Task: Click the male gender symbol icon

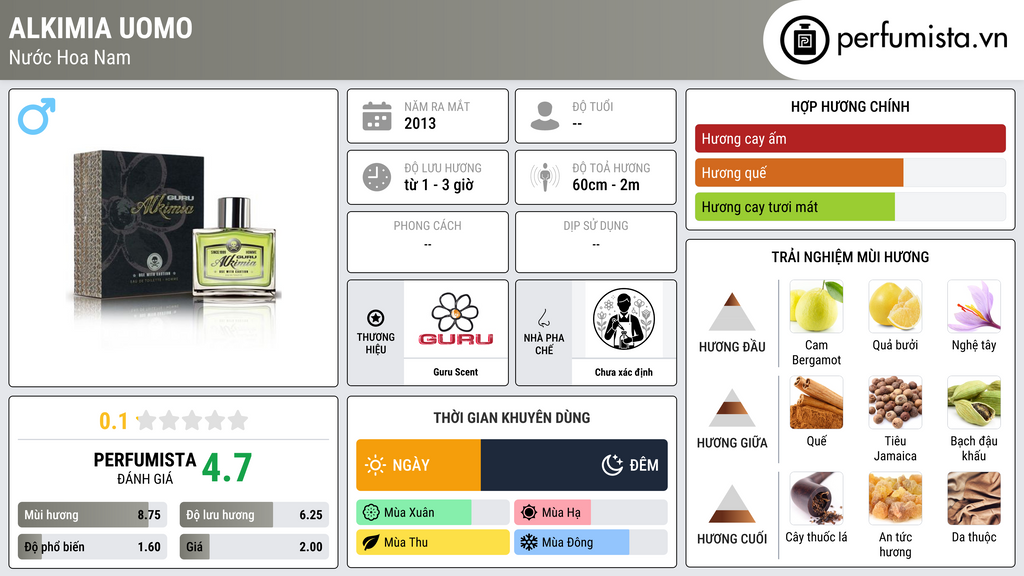Action: pos(37,116)
